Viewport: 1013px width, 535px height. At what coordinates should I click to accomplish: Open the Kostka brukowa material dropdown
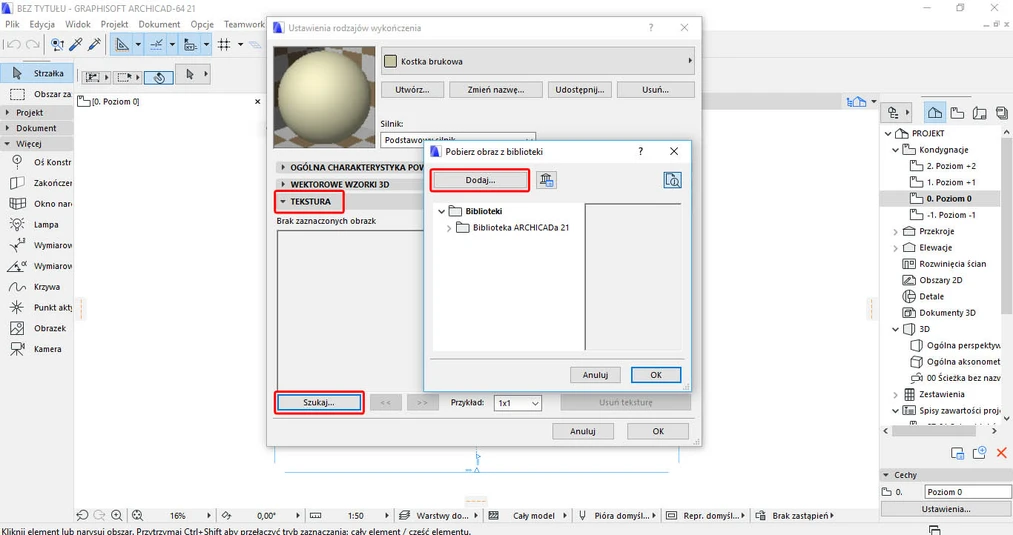538,61
